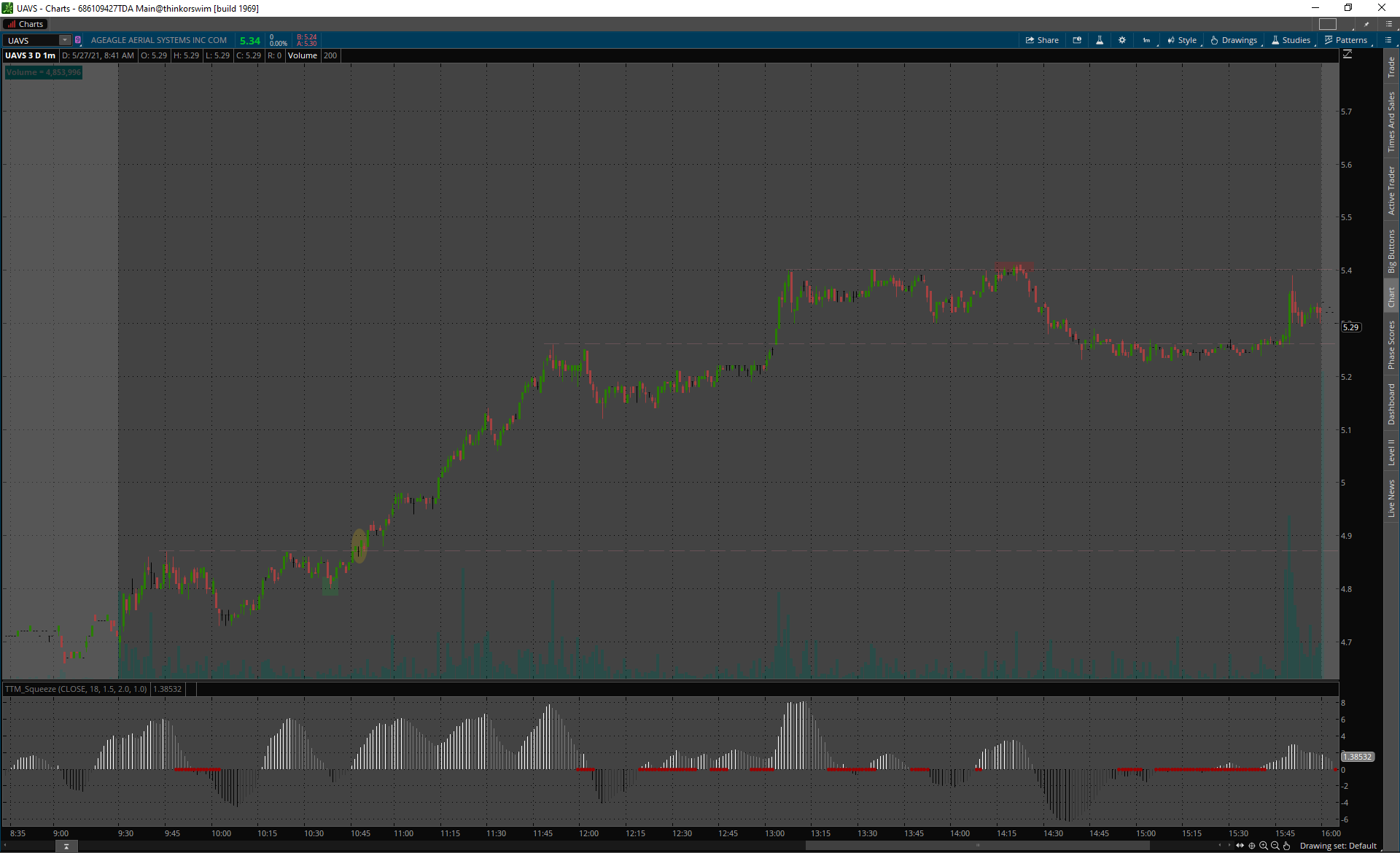
Task: Select the pan hand tool icon
Action: 1287,846
